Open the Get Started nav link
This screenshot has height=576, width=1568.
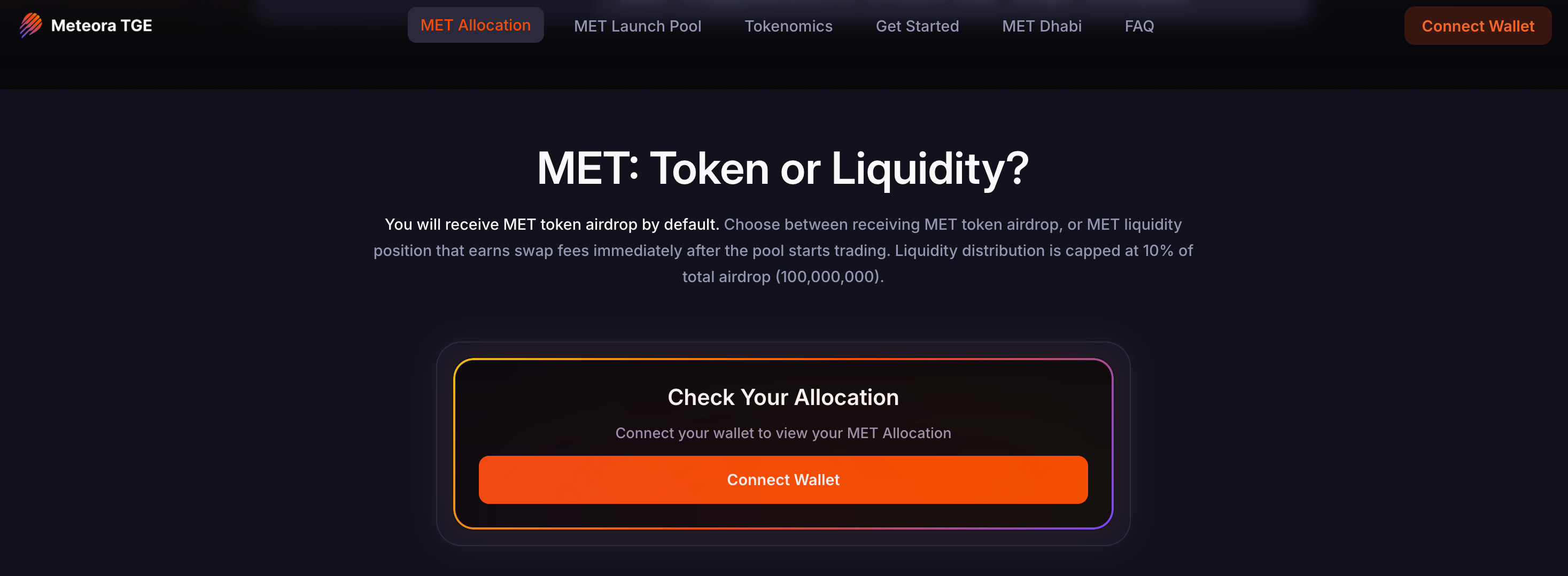pyautogui.click(x=917, y=26)
